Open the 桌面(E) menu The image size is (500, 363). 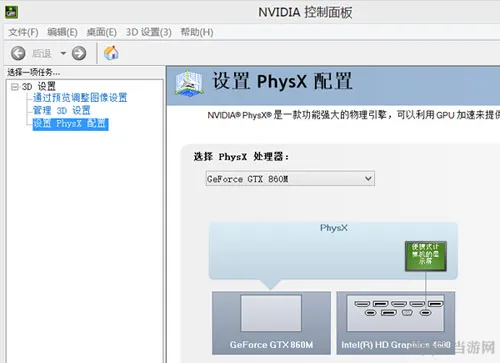(x=102, y=32)
